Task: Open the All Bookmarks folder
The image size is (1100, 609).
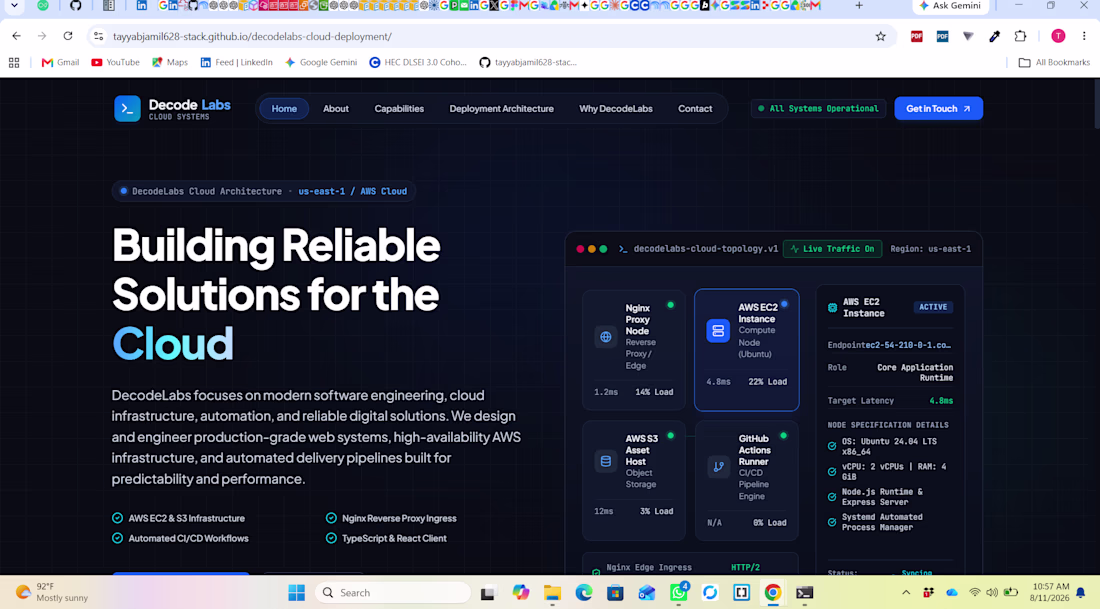Action: (1054, 62)
